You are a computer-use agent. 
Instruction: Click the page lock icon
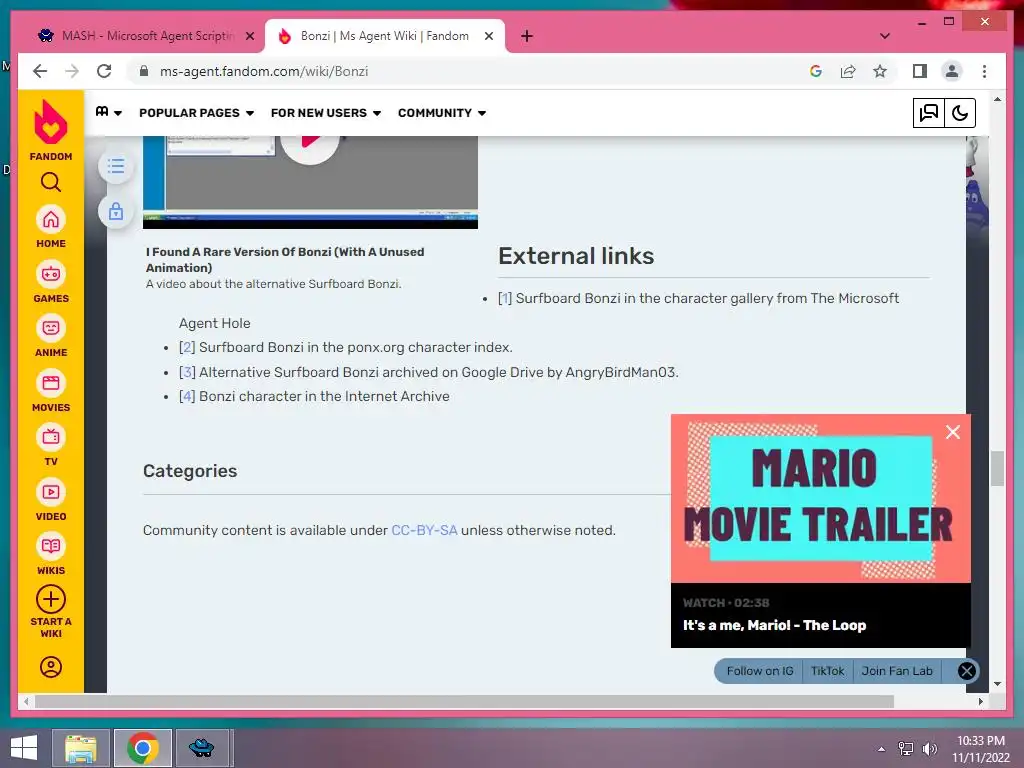click(116, 211)
